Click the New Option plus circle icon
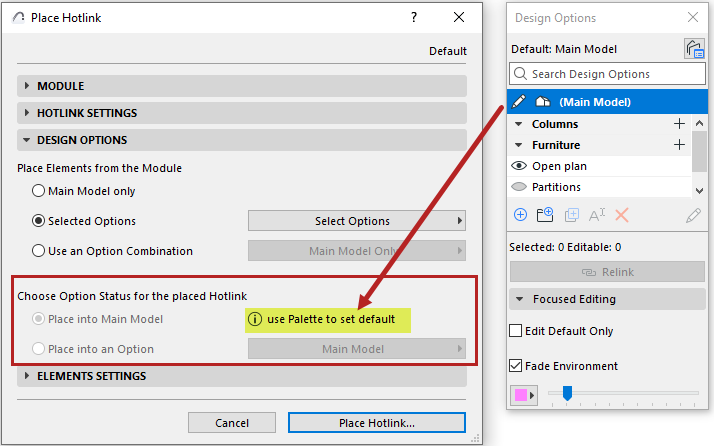The width and height of the screenshot is (714, 446). pyautogui.click(x=520, y=215)
